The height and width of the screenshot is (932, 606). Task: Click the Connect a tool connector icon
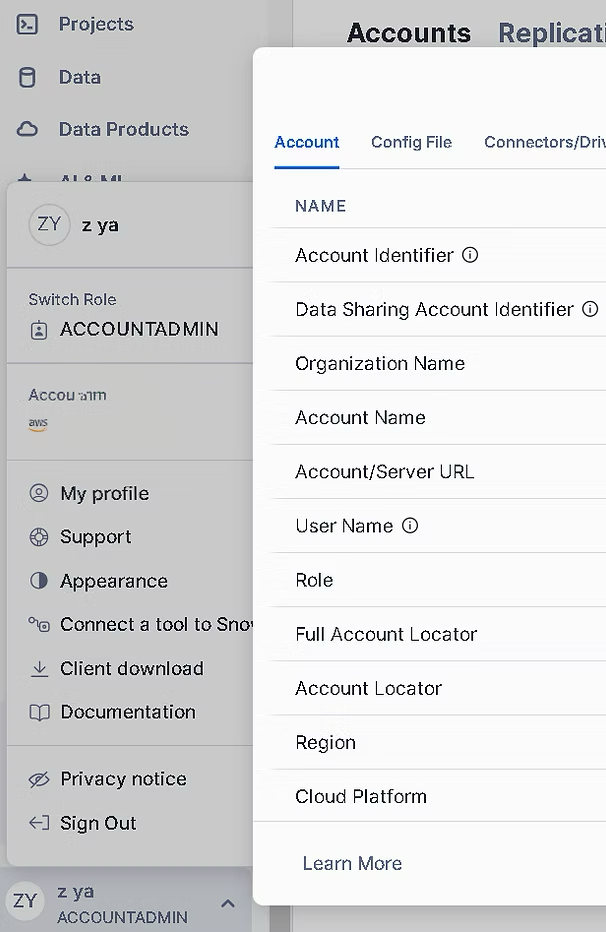pyautogui.click(x=39, y=624)
